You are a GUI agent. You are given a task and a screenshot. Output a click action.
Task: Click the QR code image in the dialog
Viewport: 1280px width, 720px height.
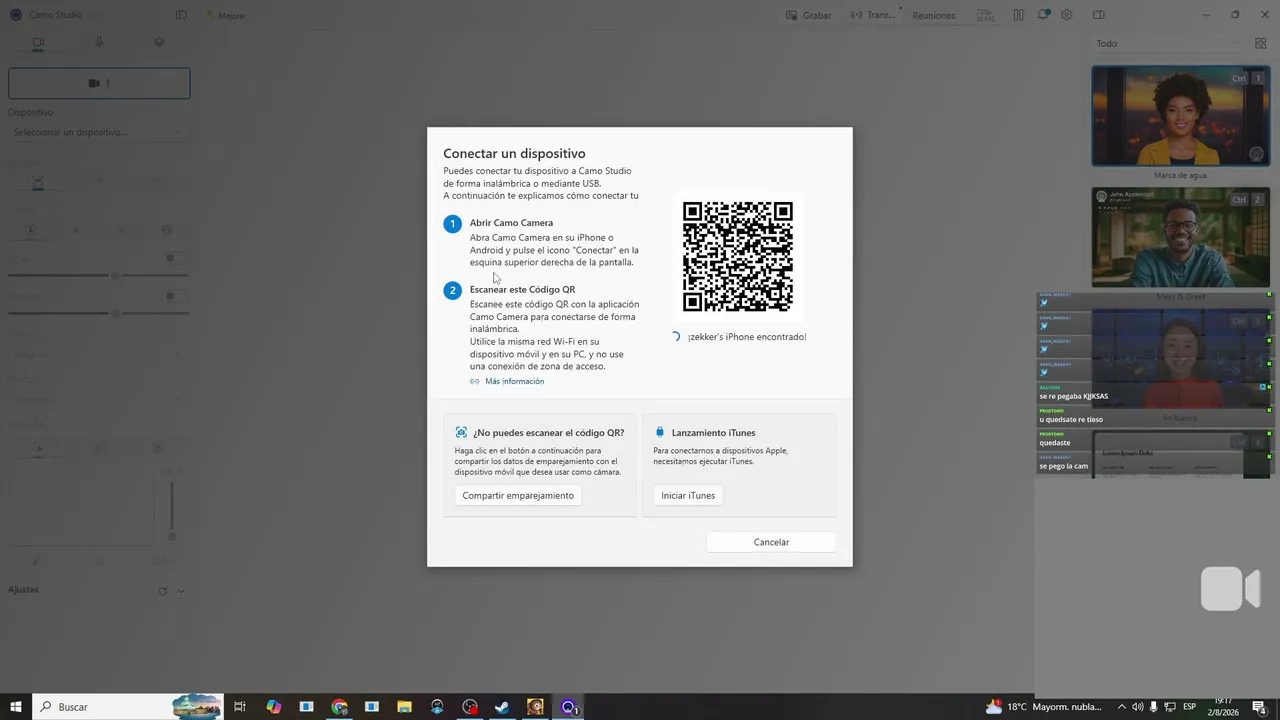click(738, 256)
